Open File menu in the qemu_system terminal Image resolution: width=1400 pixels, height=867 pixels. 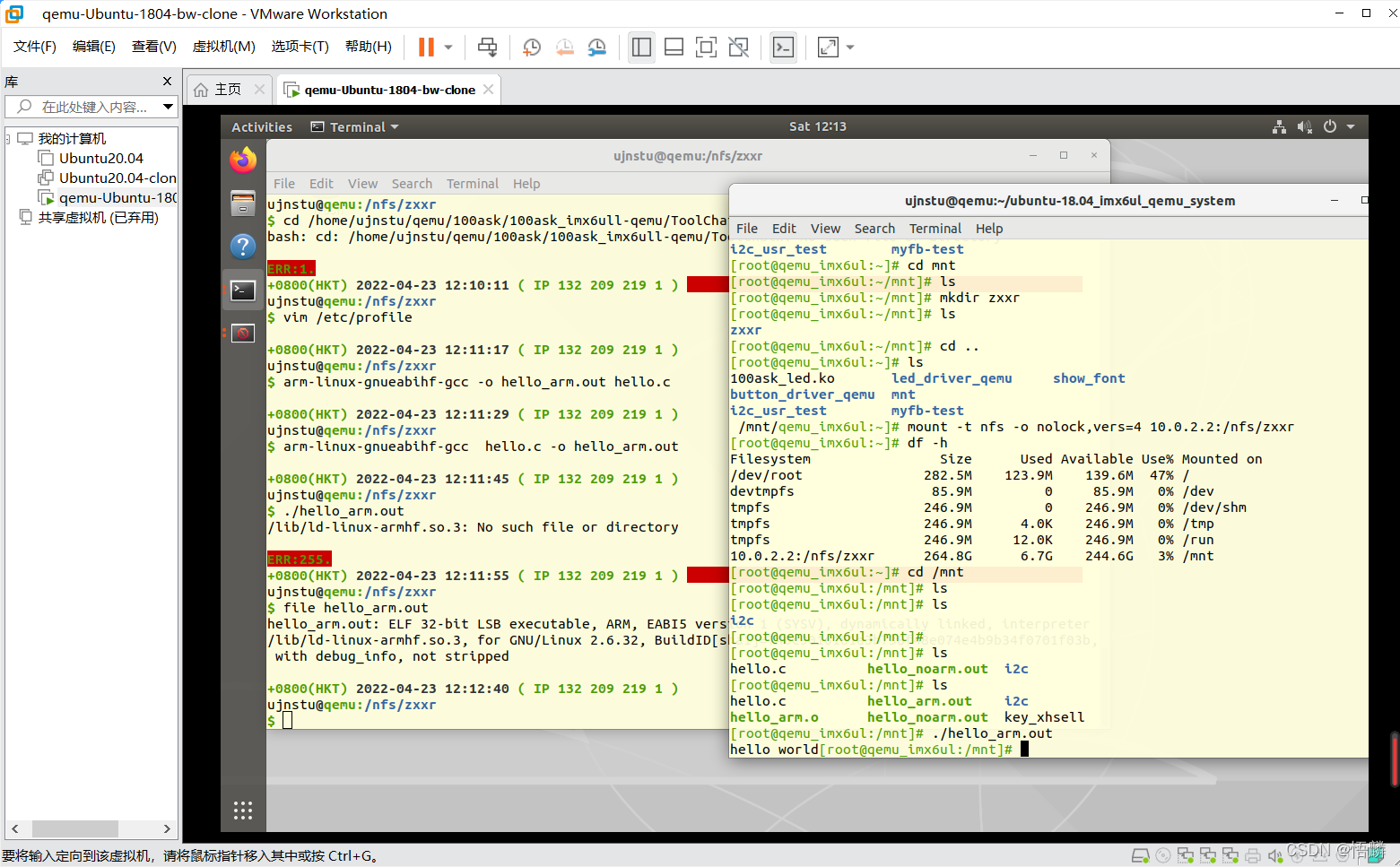(747, 229)
